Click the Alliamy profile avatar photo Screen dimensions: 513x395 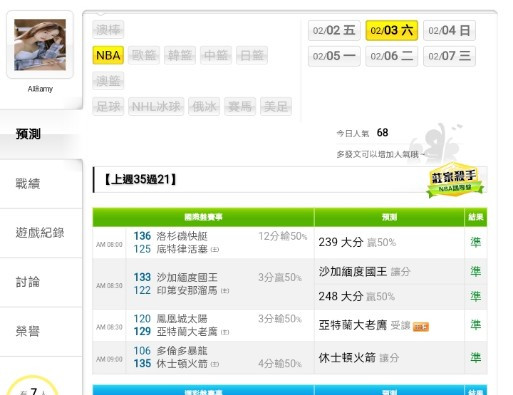click(x=40, y=45)
